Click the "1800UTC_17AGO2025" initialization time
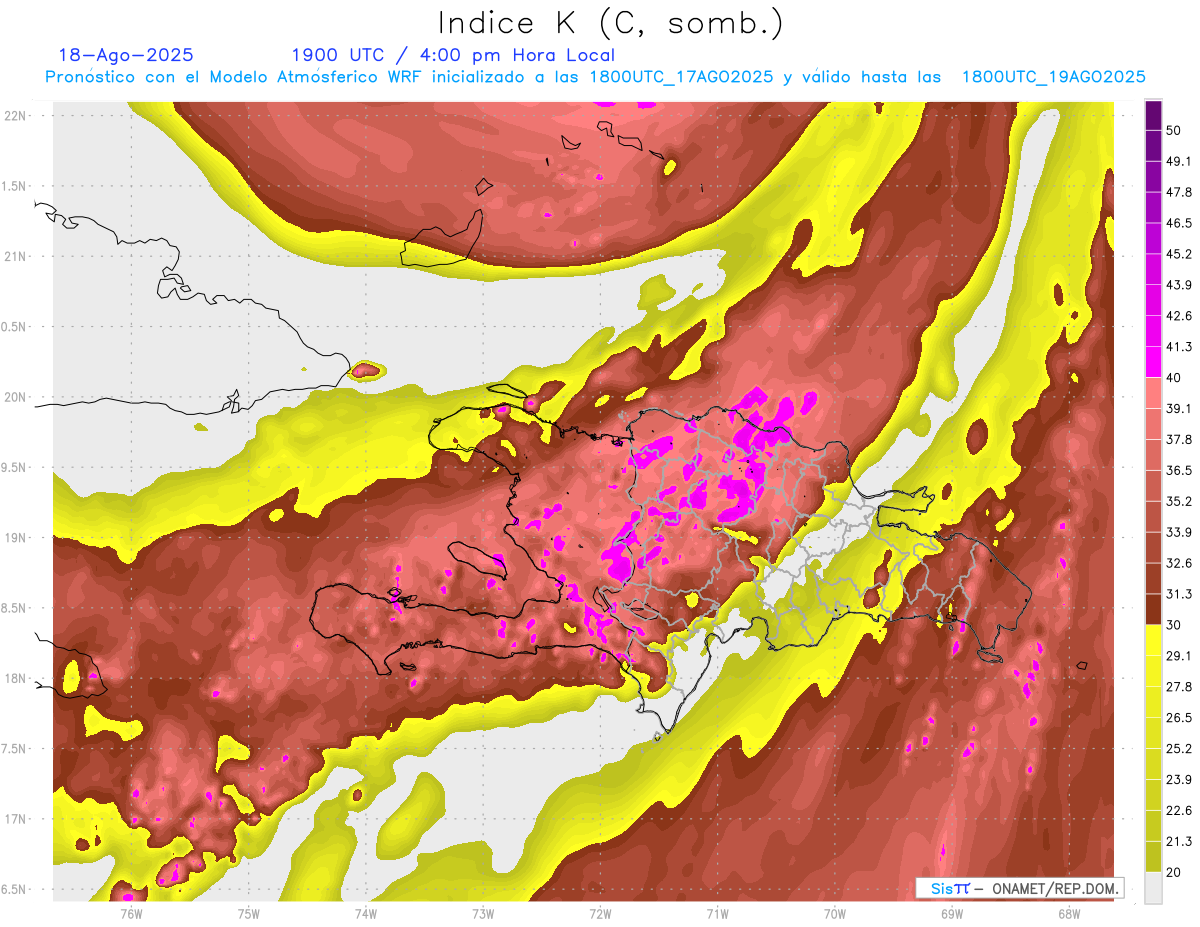The height and width of the screenshot is (927, 1200). tap(681, 77)
